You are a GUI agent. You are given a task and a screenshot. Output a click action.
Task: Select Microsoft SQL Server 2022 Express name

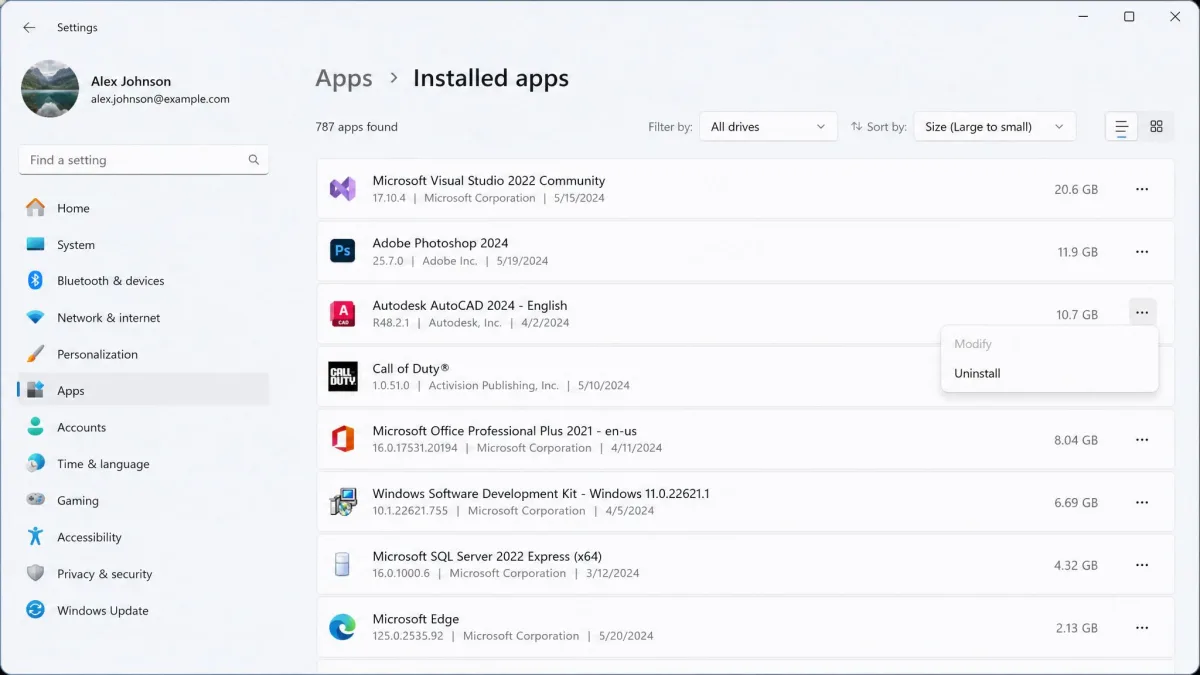[x=487, y=556]
